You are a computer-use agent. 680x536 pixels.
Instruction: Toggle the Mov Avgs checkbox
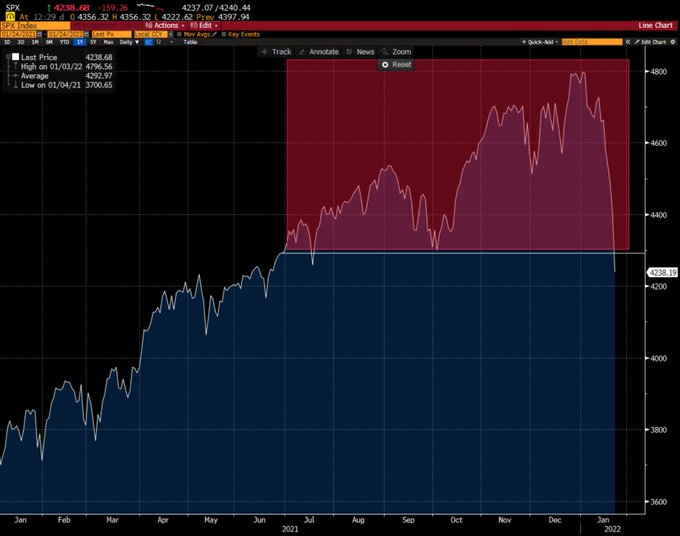179,34
